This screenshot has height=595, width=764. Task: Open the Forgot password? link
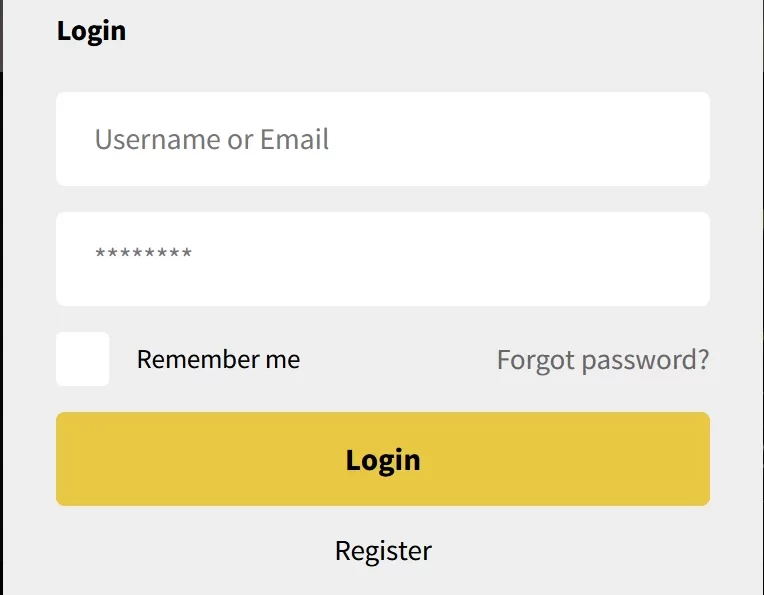click(x=602, y=359)
